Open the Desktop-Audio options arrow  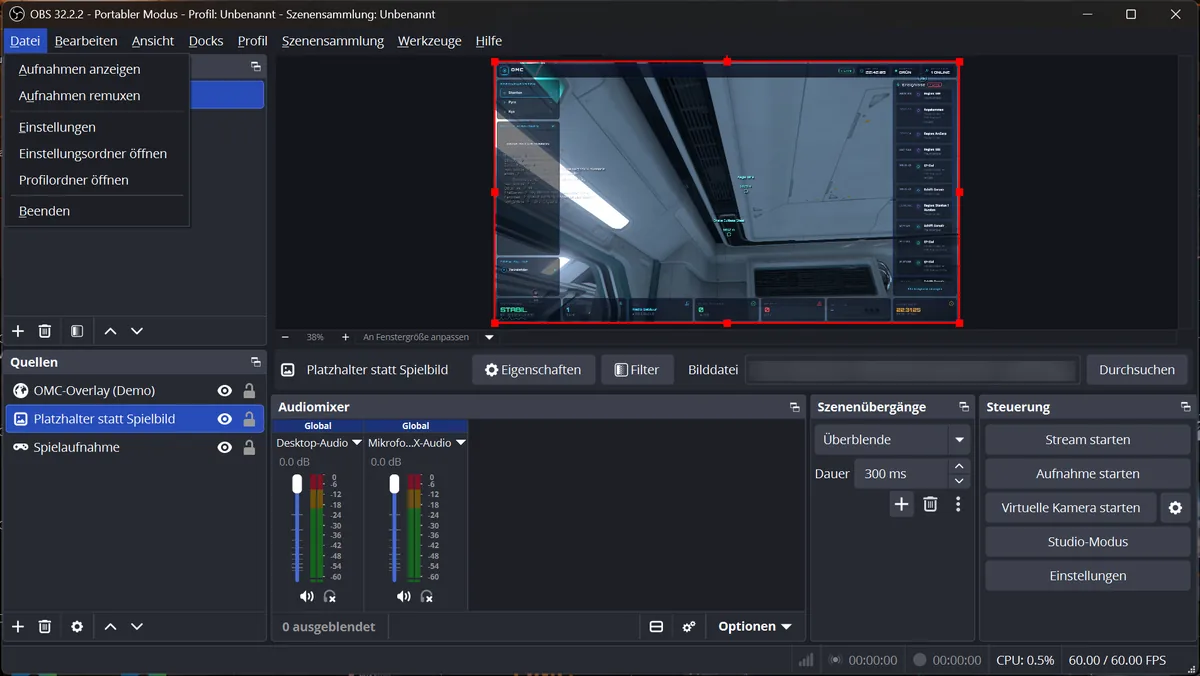(x=357, y=443)
